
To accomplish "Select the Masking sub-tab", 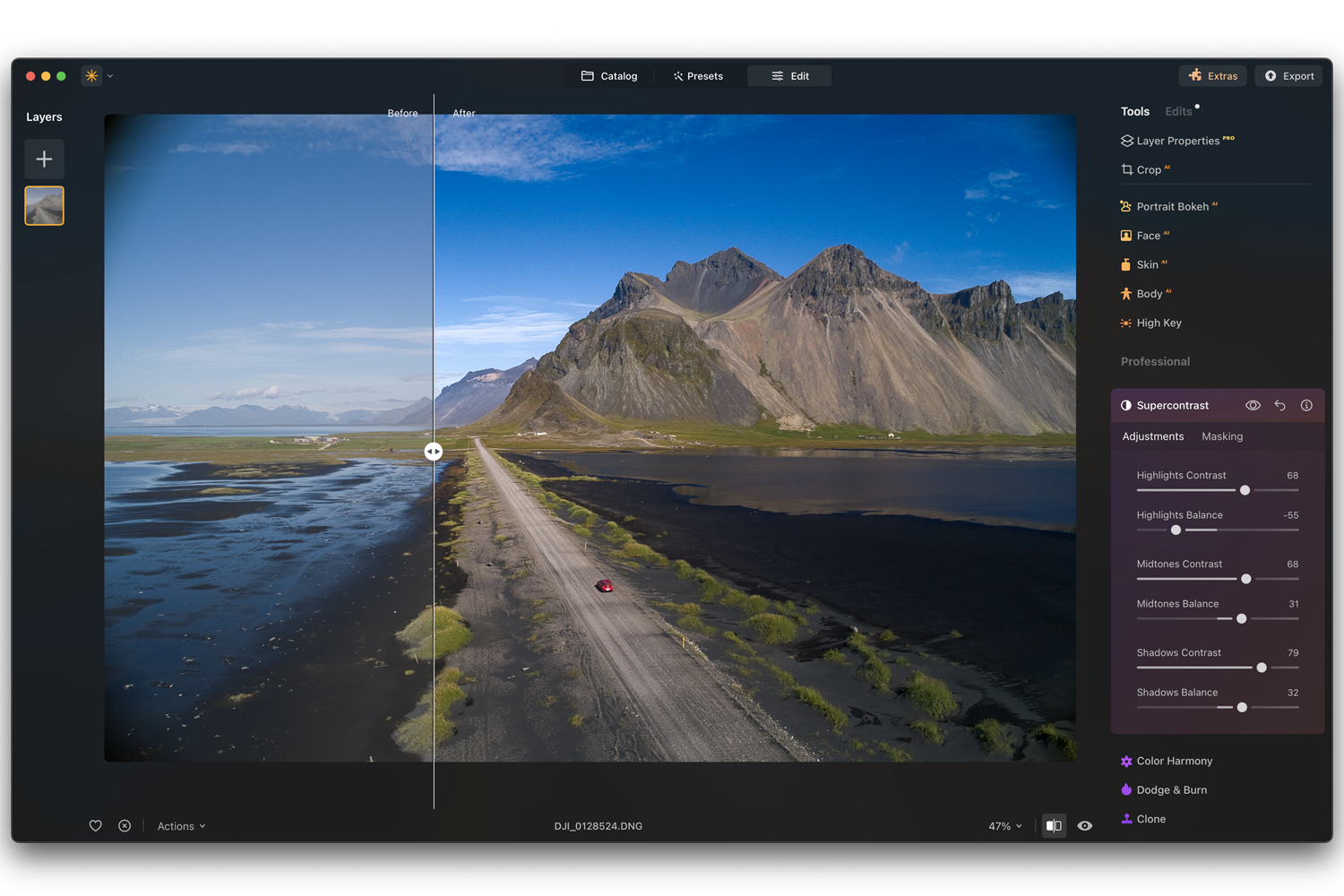I will click(x=1221, y=436).
